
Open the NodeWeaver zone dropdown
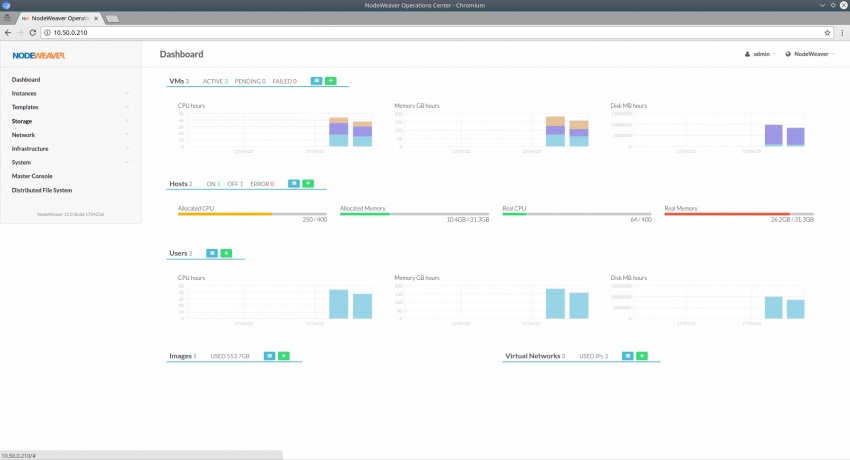[x=810, y=54]
